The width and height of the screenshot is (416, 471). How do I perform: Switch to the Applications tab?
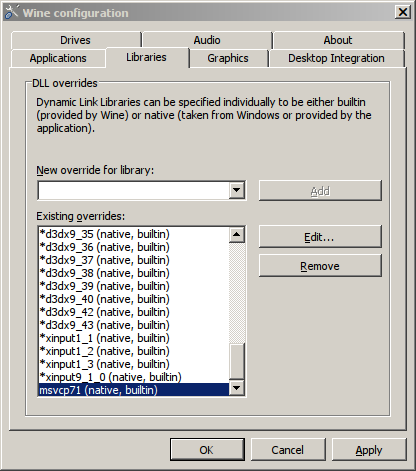pos(58,58)
